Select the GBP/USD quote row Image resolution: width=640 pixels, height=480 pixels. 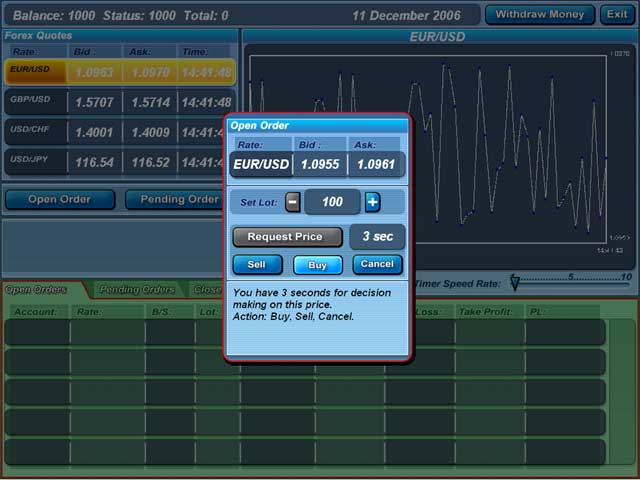pyautogui.click(x=119, y=102)
